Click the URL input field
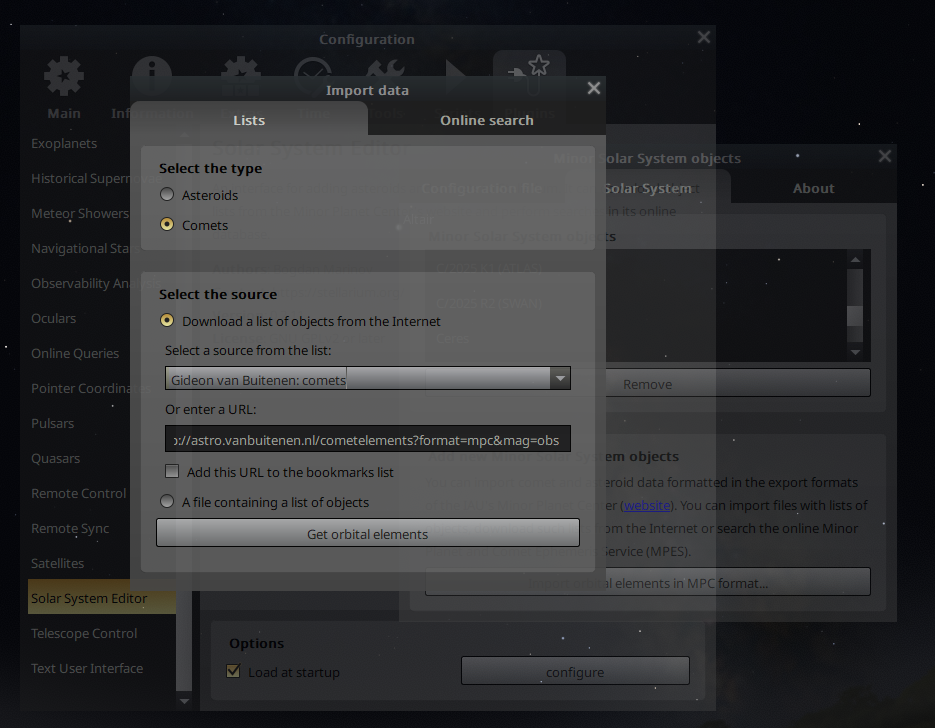 pos(367,439)
